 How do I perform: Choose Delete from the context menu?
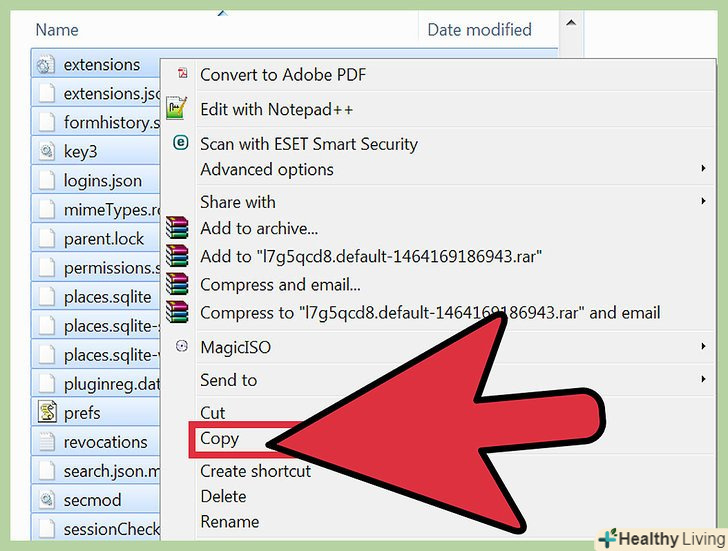tap(223, 496)
